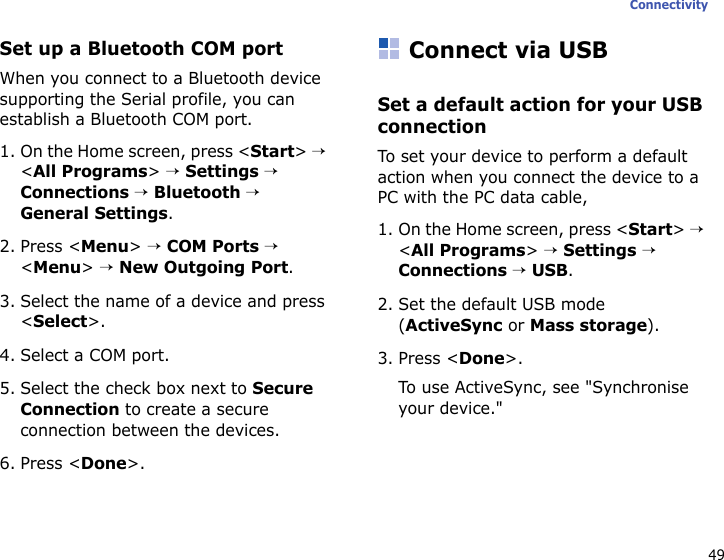Click Done in Bluetooth step 6
The height and width of the screenshot is (560, 724).
click(x=104, y=464)
